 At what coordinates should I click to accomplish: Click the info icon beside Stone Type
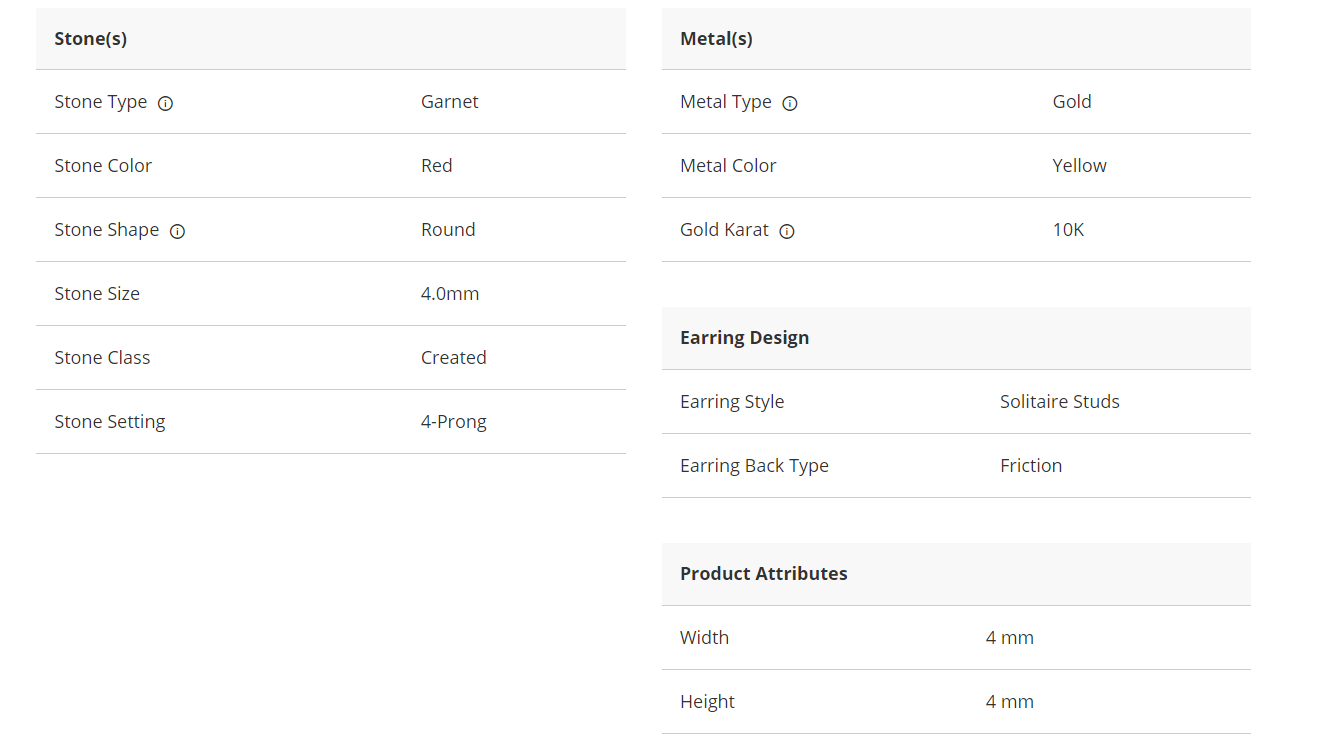click(166, 103)
